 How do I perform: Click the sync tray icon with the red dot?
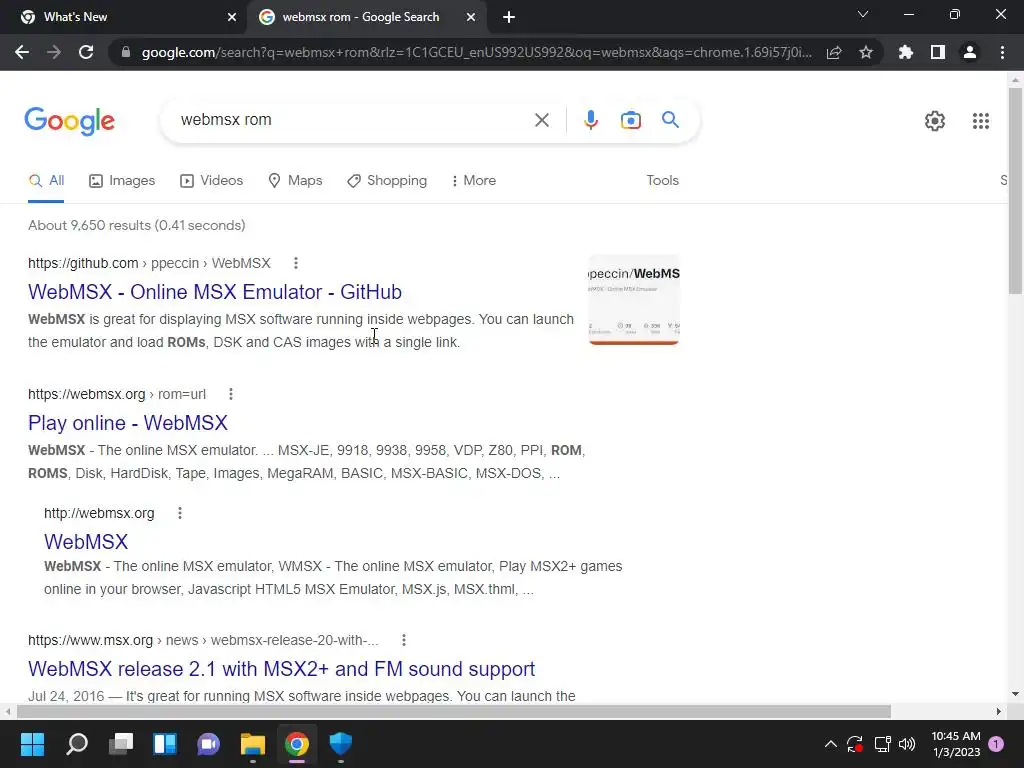855,744
